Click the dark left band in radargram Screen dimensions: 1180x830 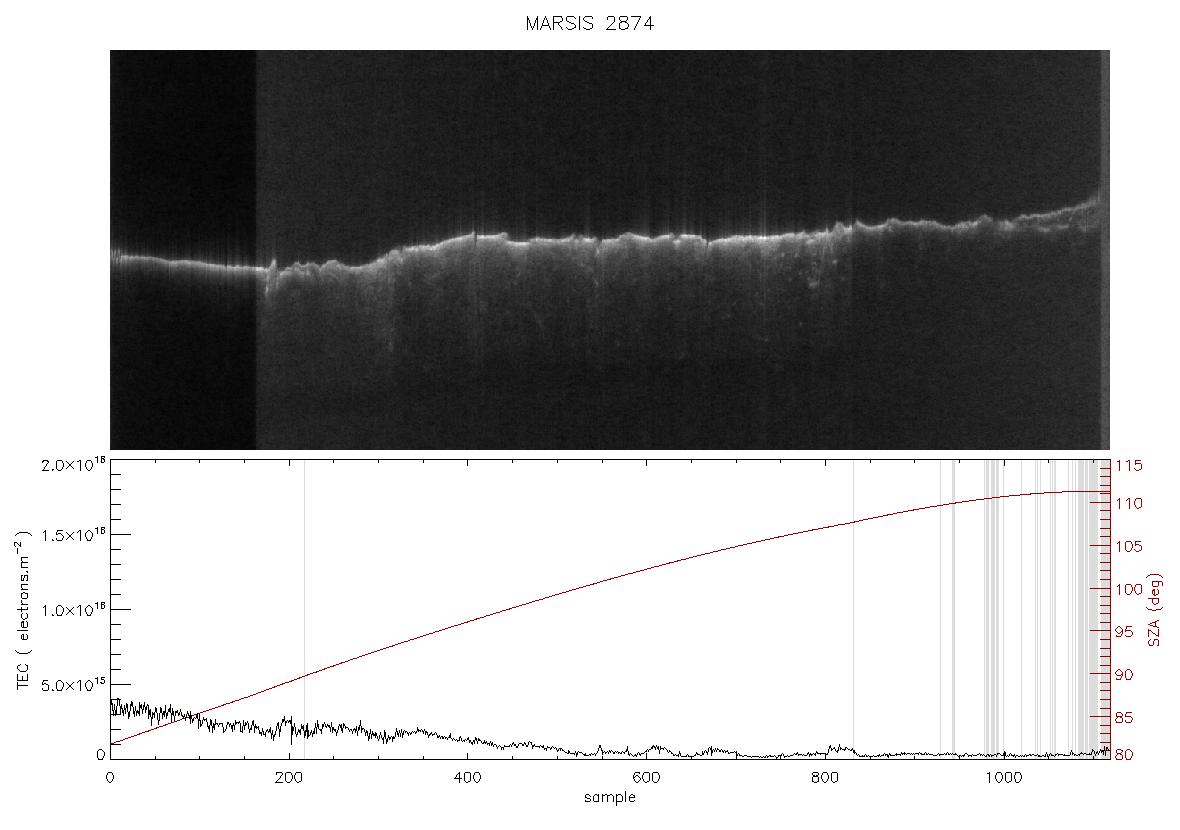coord(183,250)
